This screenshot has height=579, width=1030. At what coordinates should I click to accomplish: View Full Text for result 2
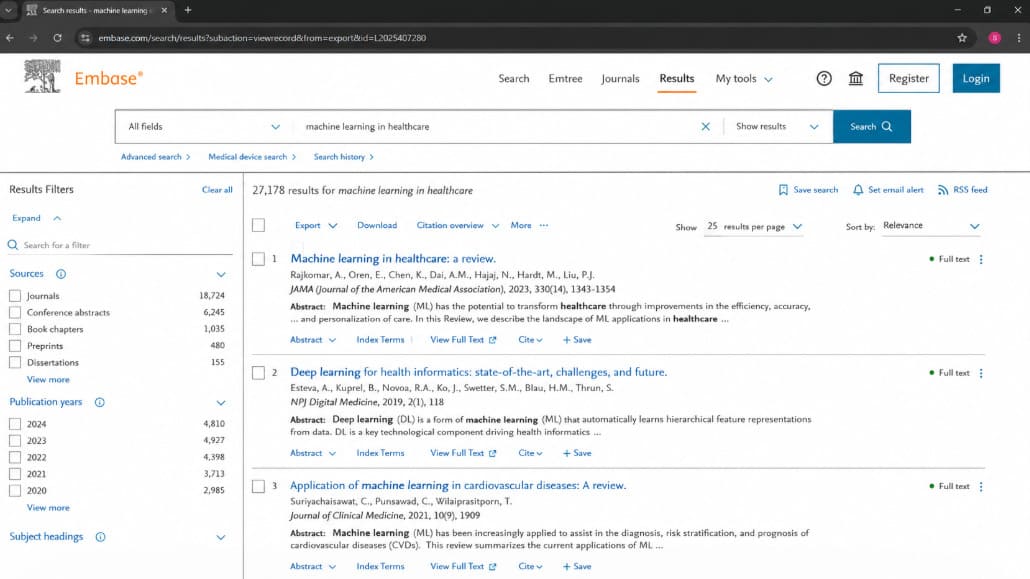point(463,453)
